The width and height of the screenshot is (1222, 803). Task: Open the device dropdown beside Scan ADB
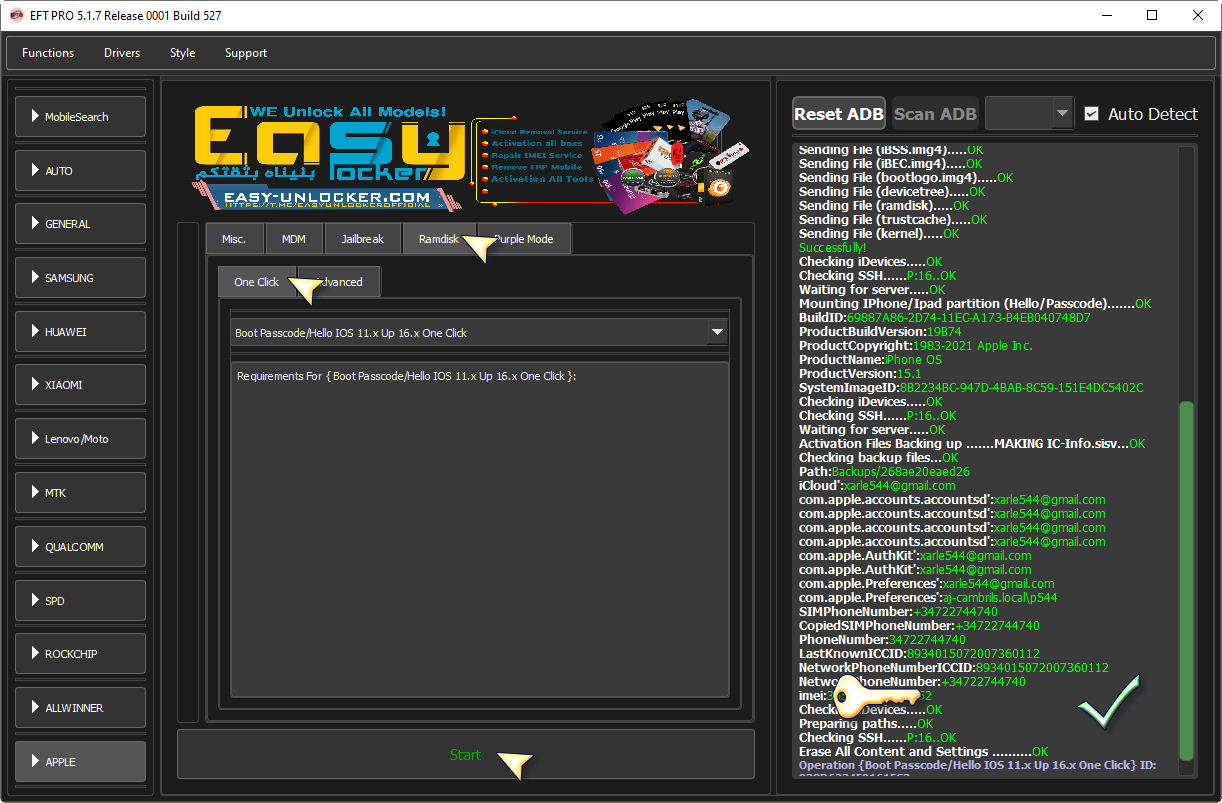1029,114
